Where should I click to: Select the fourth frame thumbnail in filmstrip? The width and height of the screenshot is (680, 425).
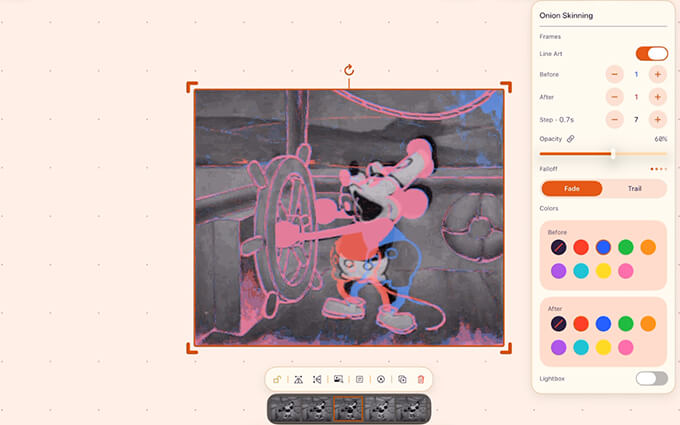[x=380, y=409]
